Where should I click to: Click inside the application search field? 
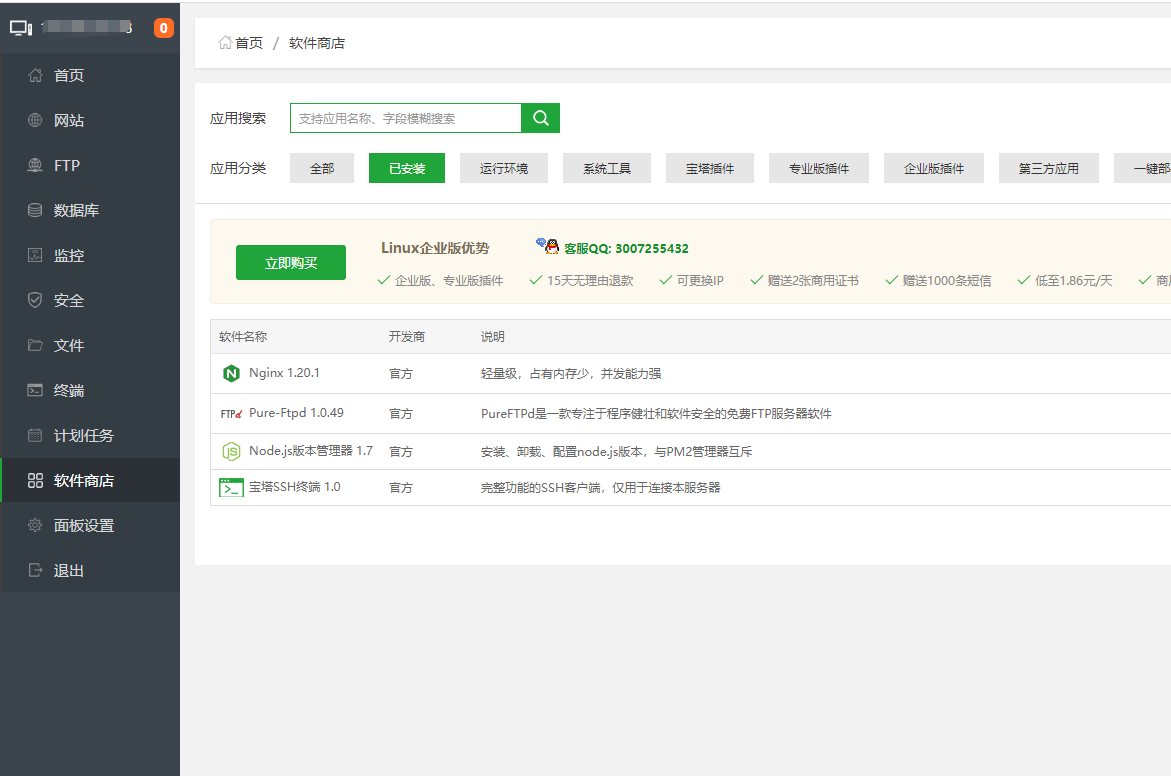[x=400, y=117]
